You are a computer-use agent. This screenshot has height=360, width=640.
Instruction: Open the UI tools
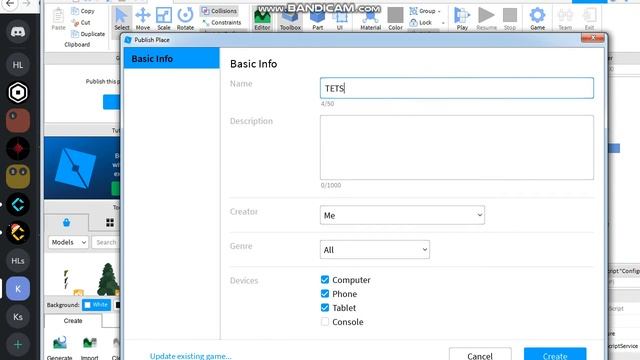coord(340,19)
